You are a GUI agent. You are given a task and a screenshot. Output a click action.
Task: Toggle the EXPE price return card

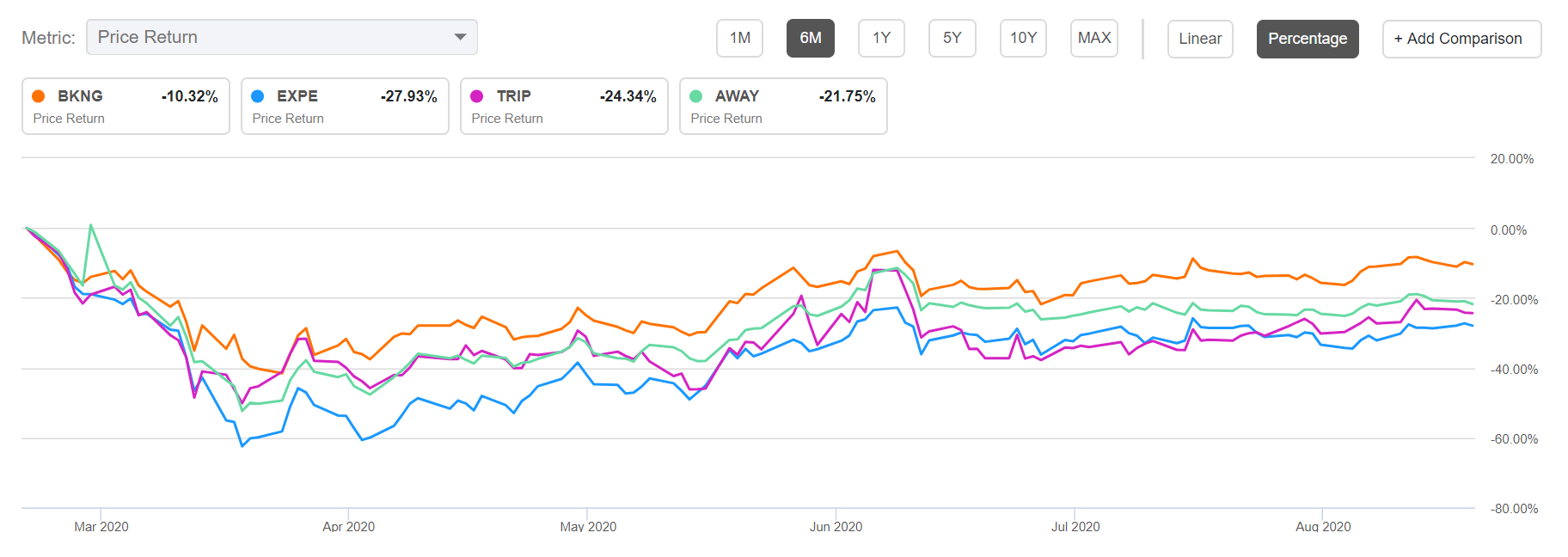(345, 107)
